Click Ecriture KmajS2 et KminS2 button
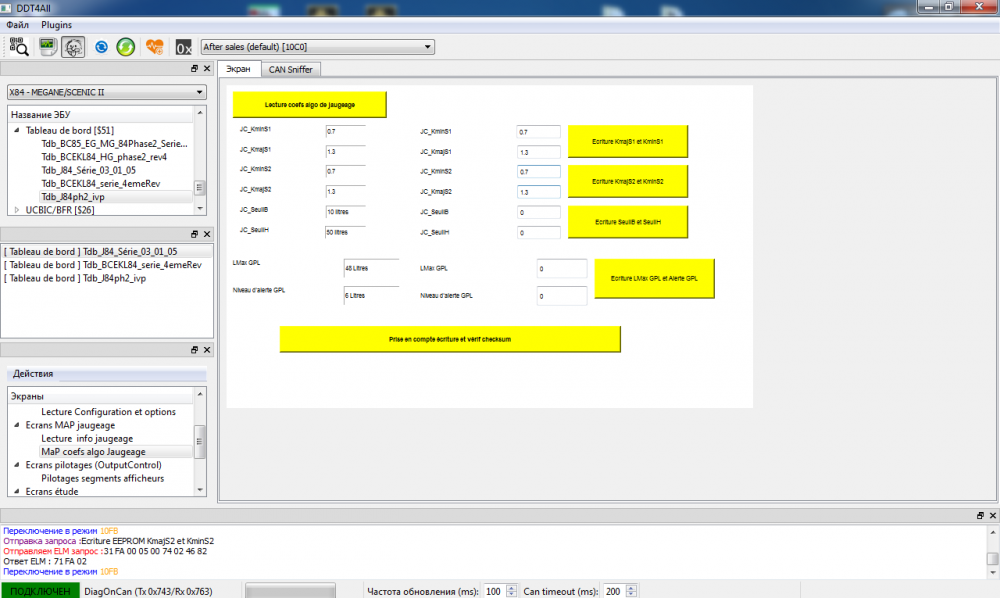Screen dimensions: 1000x598 click(x=628, y=182)
